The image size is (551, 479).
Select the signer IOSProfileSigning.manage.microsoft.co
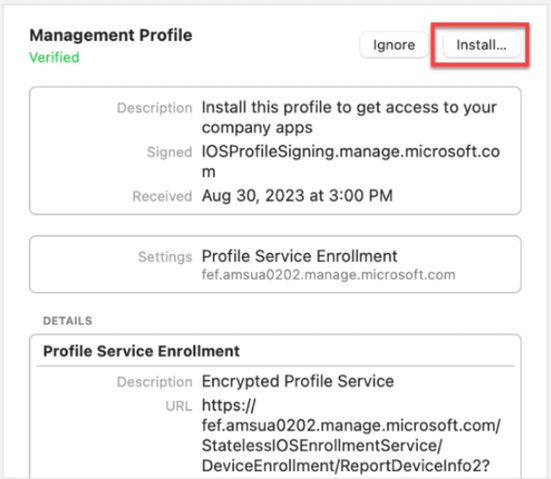(351, 151)
